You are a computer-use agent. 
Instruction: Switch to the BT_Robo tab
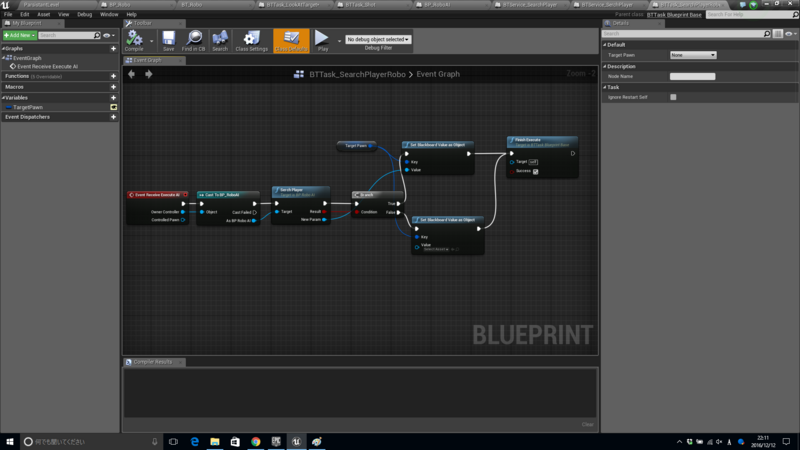coord(191,5)
